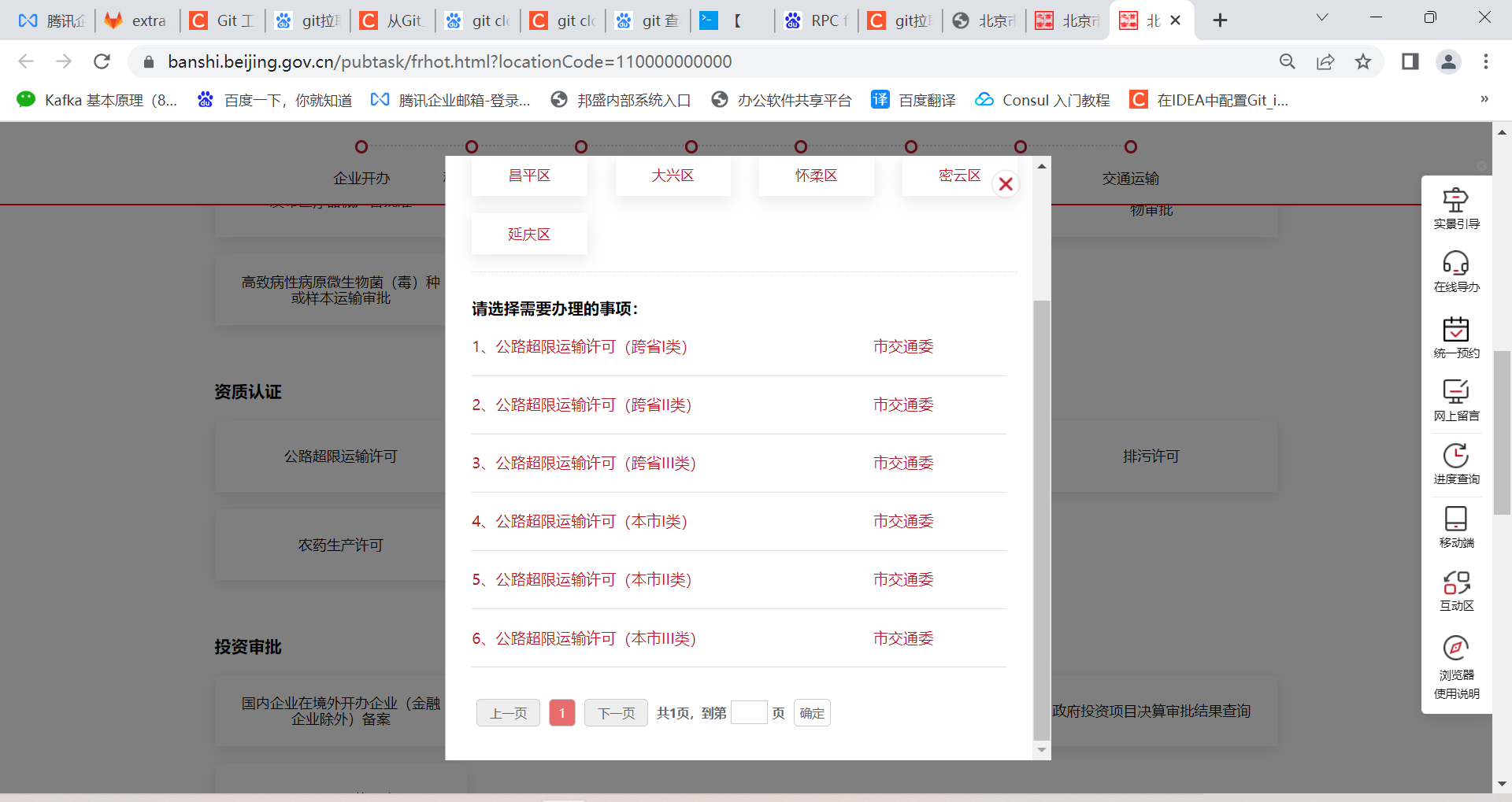Select 大兴区 district
Image resolution: width=1512 pixels, height=802 pixels.
(673, 176)
